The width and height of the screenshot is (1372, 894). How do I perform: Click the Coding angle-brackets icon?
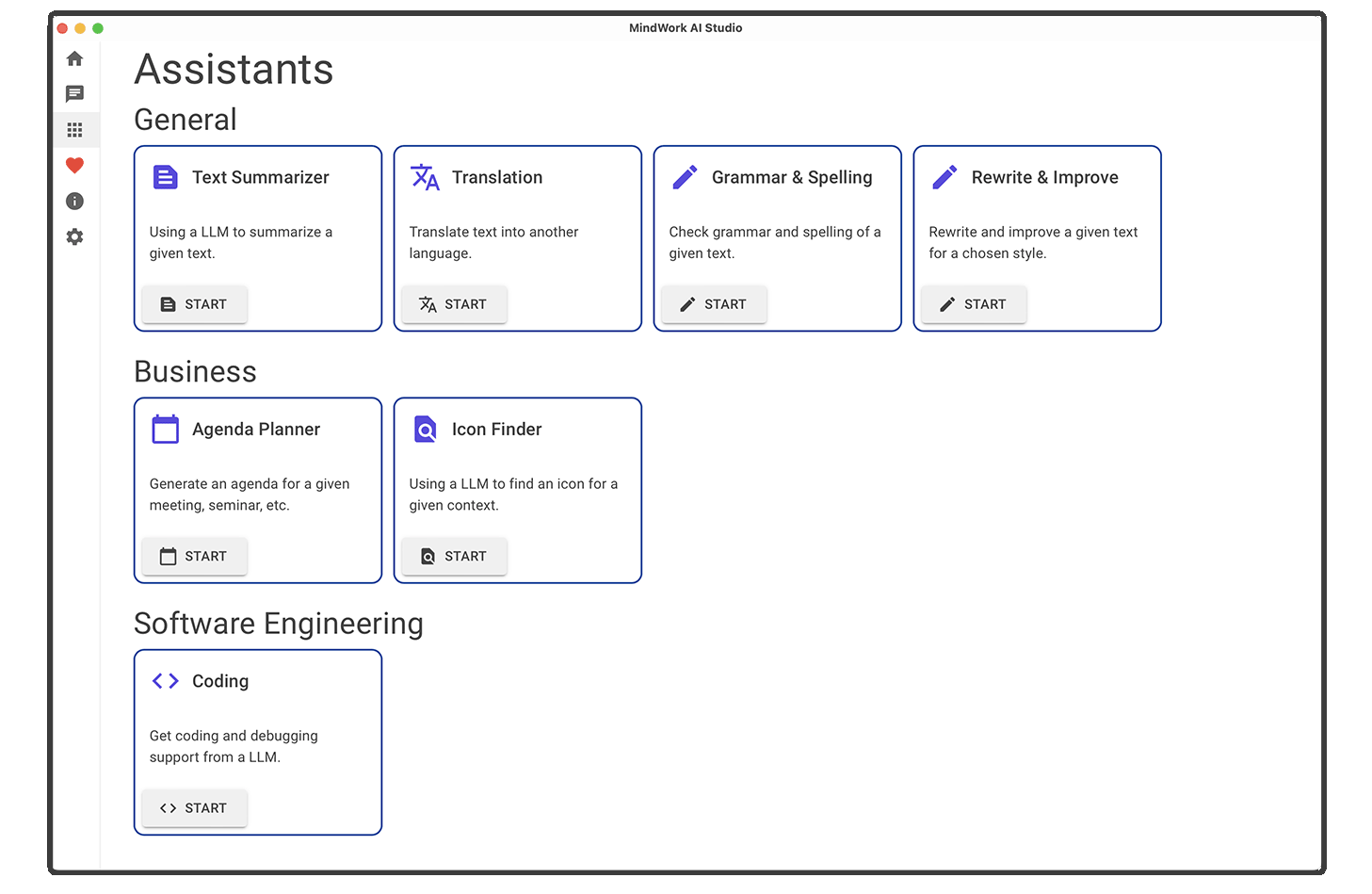pos(165,680)
